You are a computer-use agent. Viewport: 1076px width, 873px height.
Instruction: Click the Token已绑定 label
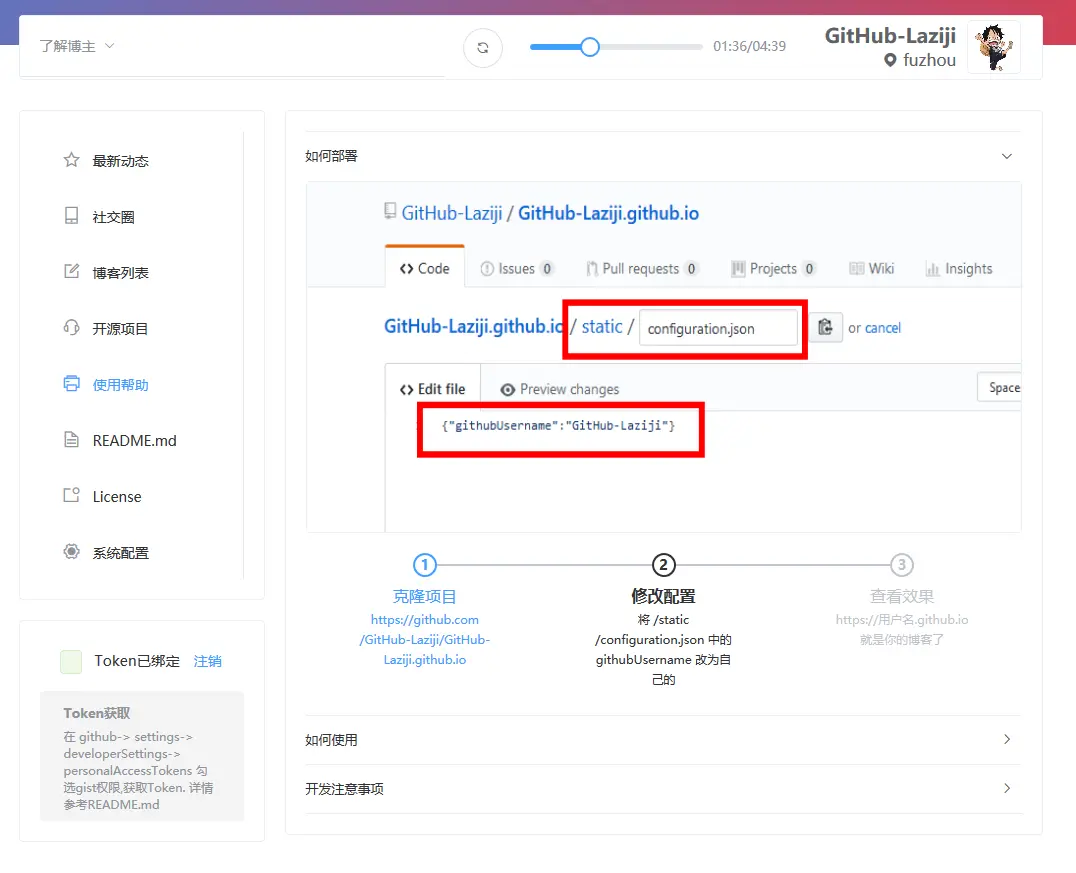point(137,661)
